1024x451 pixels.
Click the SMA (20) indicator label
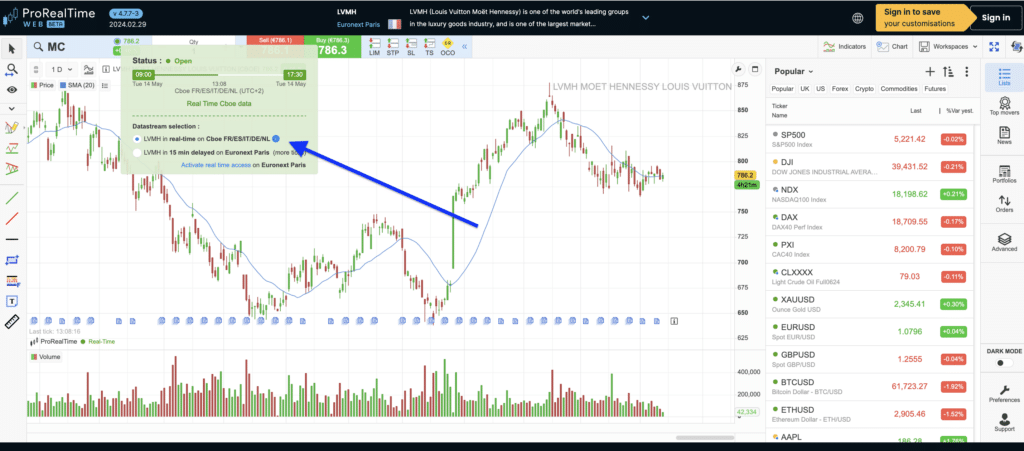pyautogui.click(x=78, y=85)
